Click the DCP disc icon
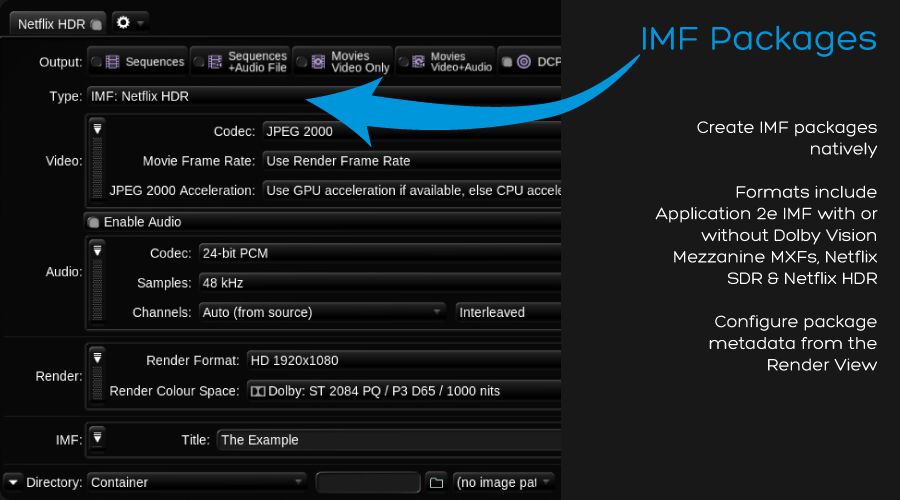Viewport: 900px width, 500px height. click(524, 62)
